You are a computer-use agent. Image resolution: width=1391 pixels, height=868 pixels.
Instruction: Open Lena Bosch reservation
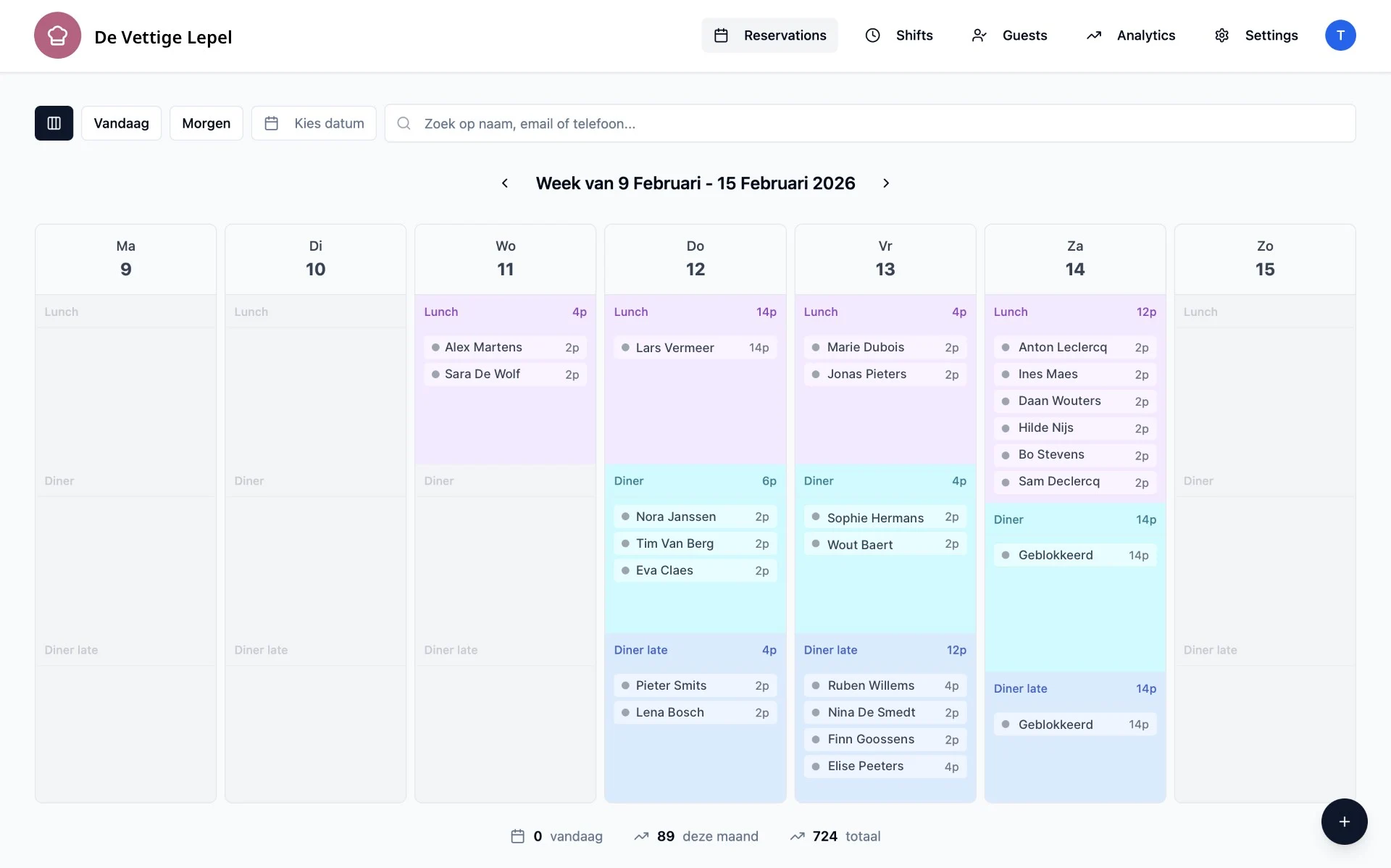[695, 712]
